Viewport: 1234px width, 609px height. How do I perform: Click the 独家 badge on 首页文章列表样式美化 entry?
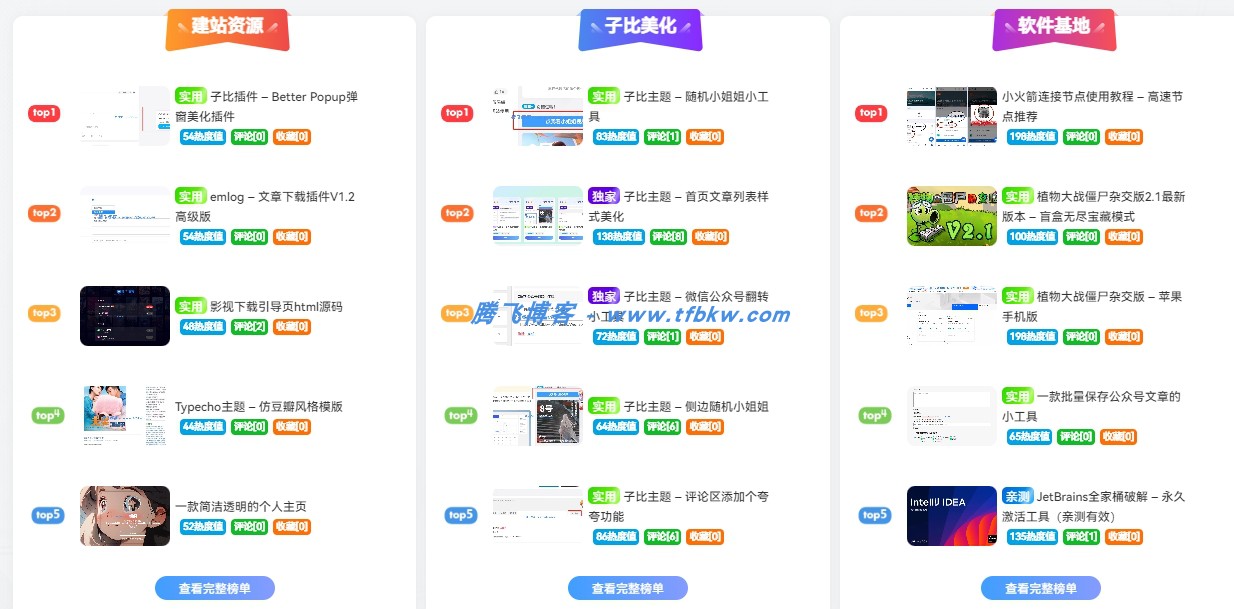click(x=604, y=196)
